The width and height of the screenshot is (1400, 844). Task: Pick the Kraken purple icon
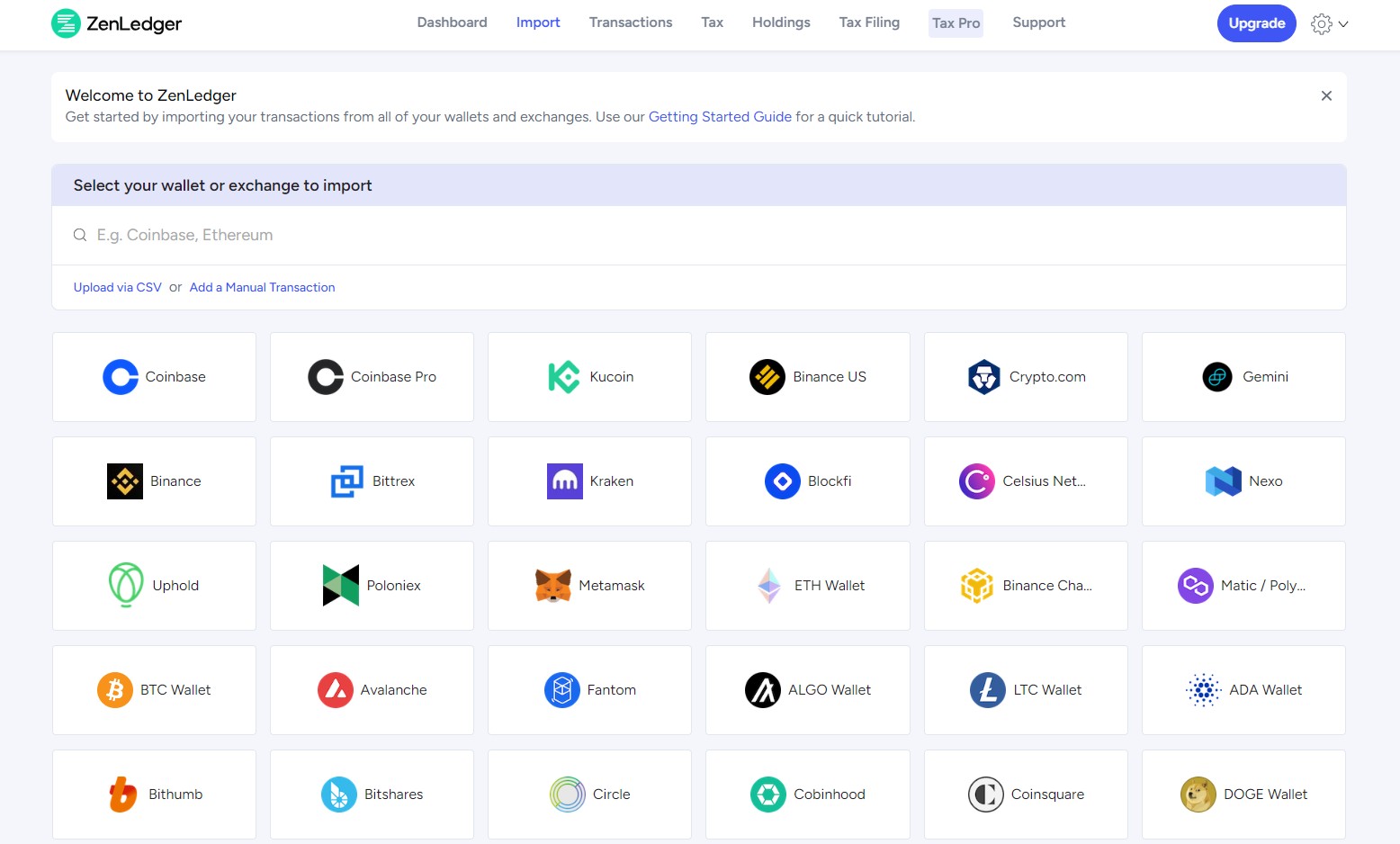click(565, 481)
